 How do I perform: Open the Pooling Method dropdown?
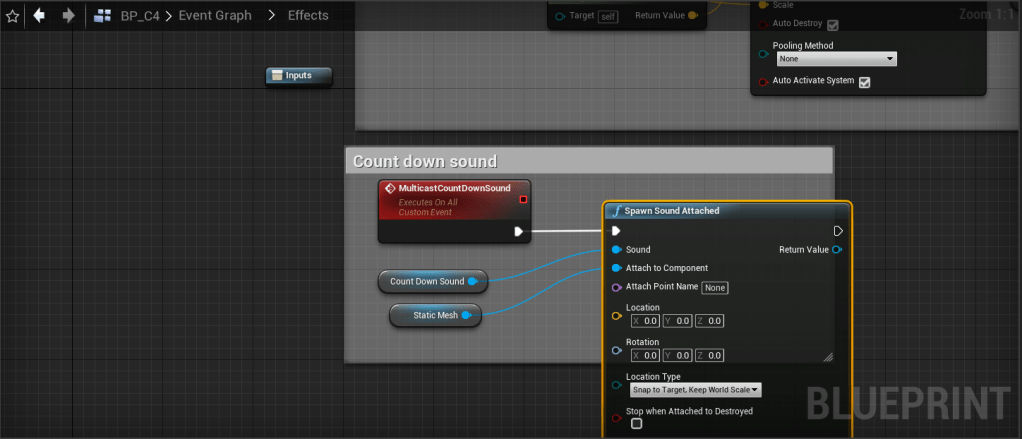(837, 59)
